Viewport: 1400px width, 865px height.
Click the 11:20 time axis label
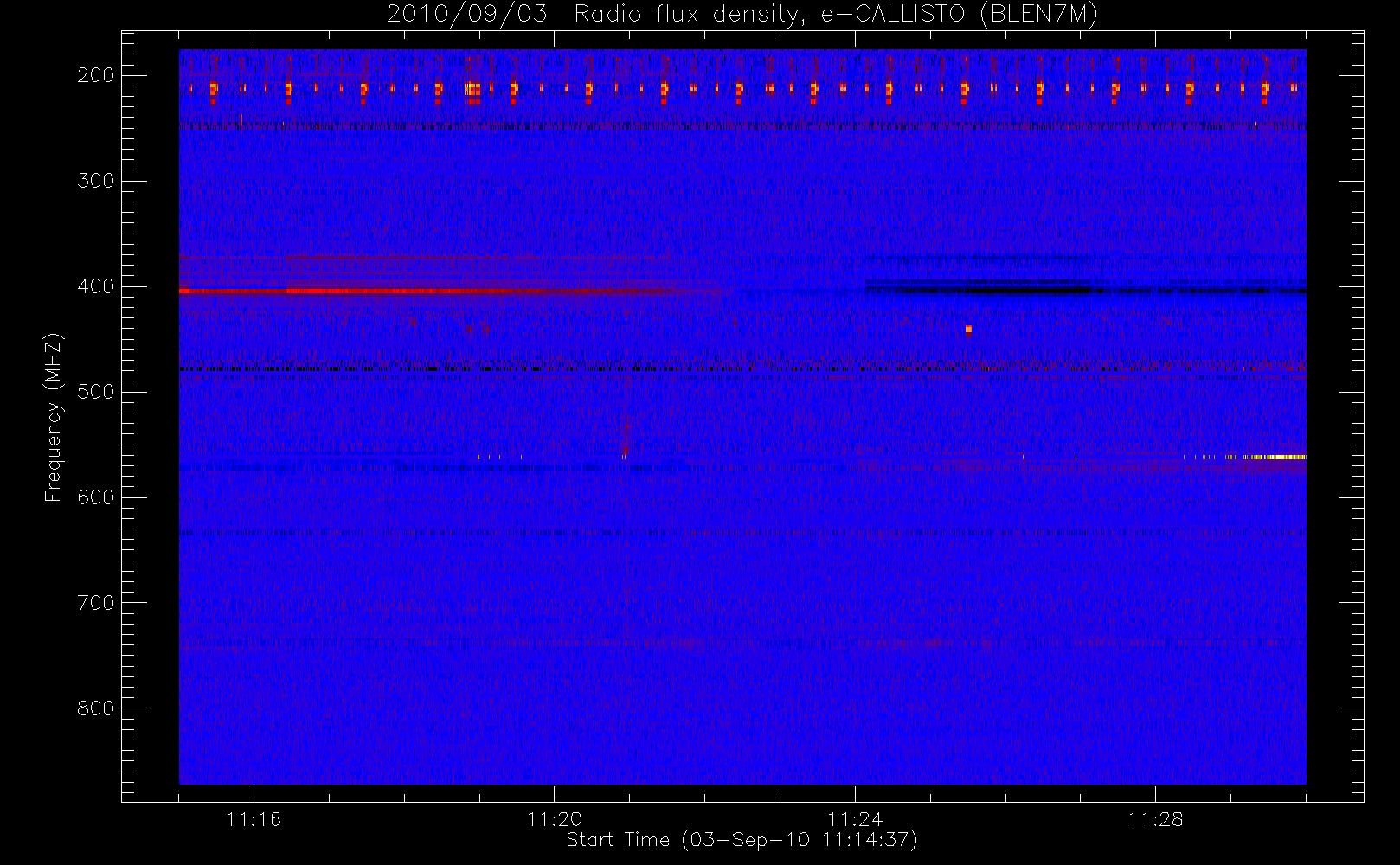[x=555, y=819]
